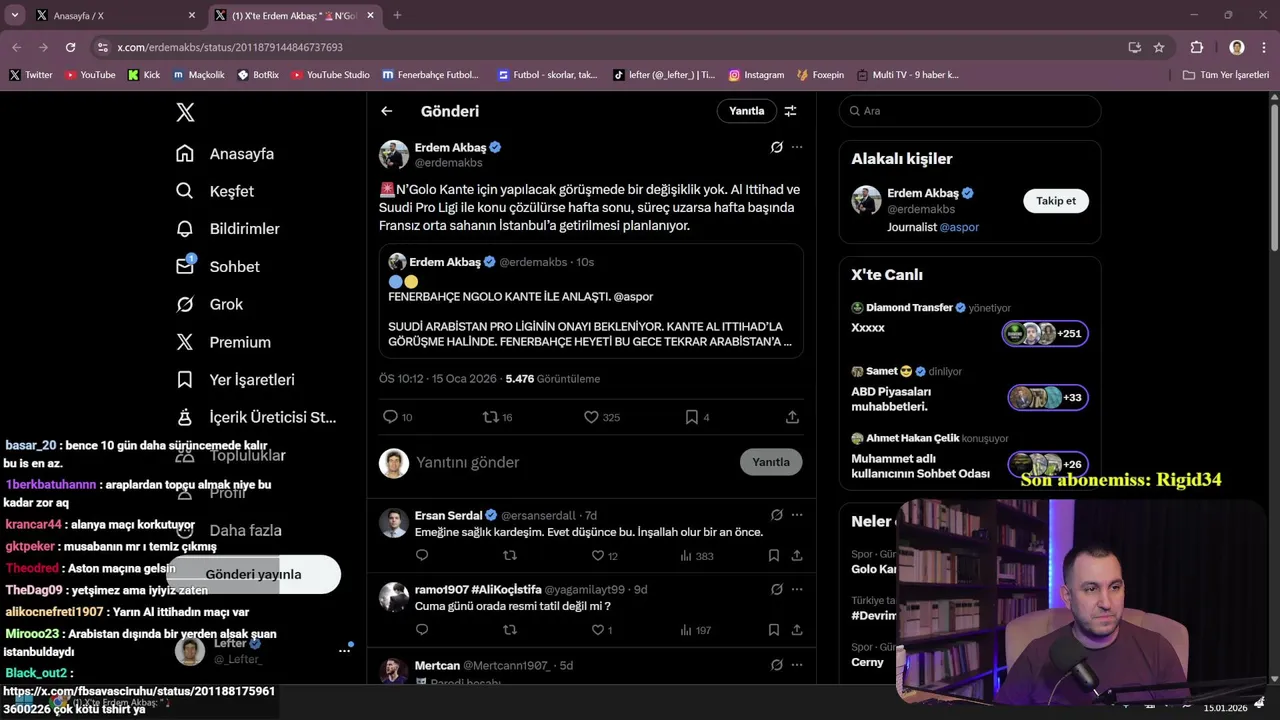Click the Yanıtla button in header
The image size is (1280, 720).
click(746, 111)
